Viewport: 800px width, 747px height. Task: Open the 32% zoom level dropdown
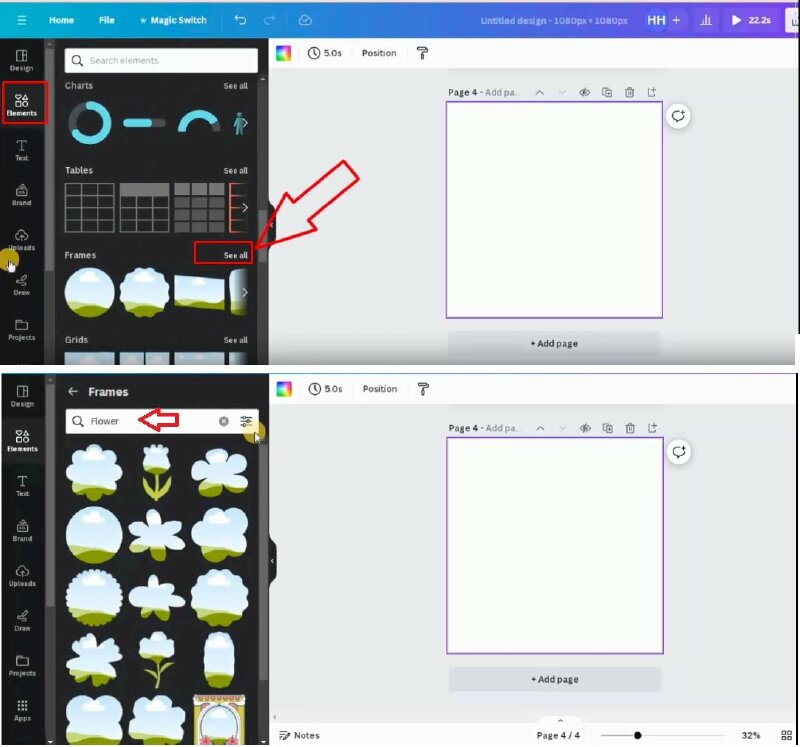tap(750, 735)
